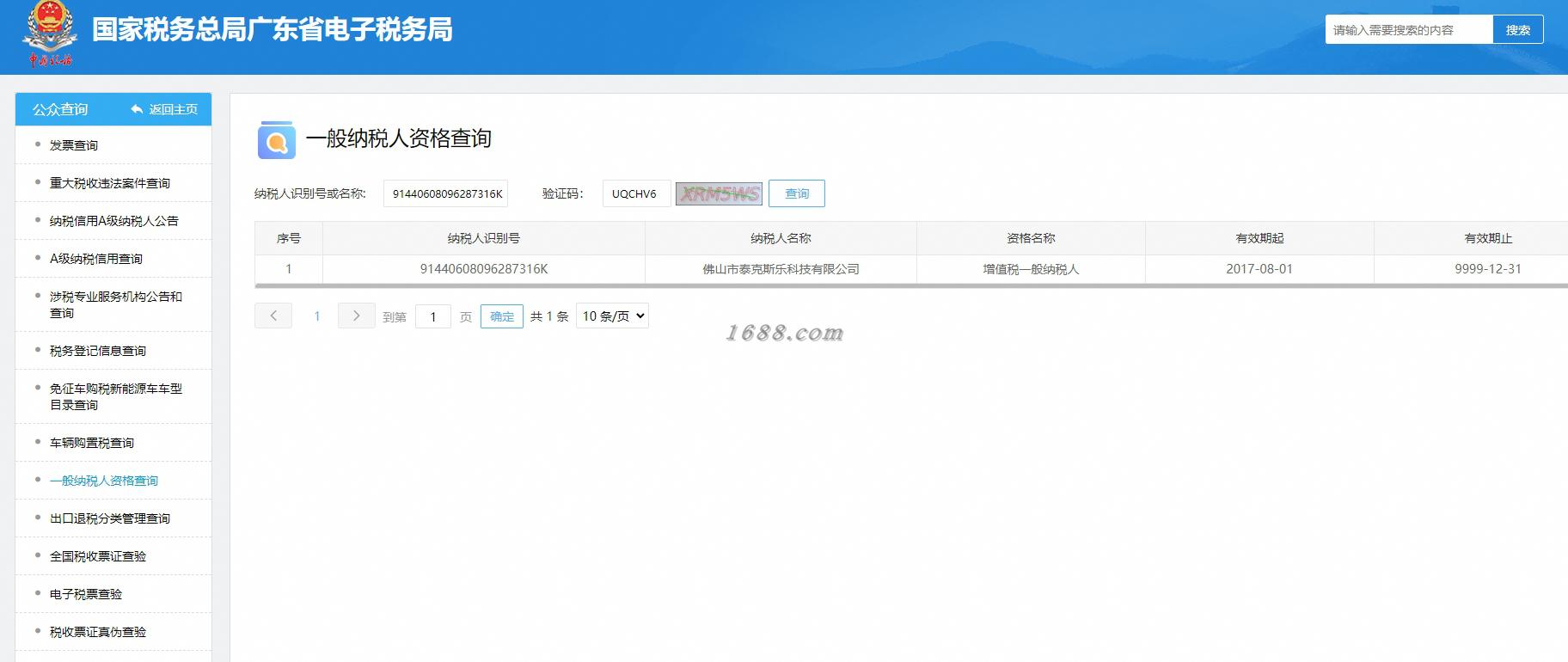Click the page number jump input

click(x=433, y=316)
